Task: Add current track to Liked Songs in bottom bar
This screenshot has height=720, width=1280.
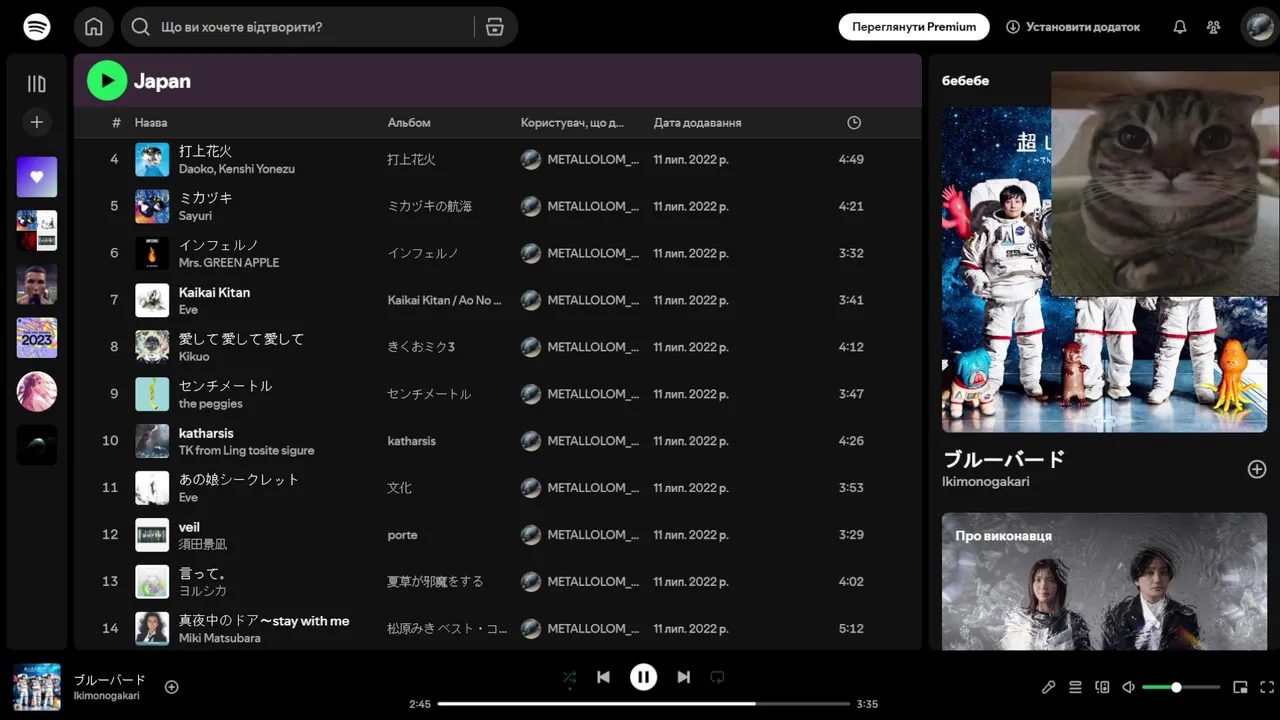Action: (x=172, y=687)
